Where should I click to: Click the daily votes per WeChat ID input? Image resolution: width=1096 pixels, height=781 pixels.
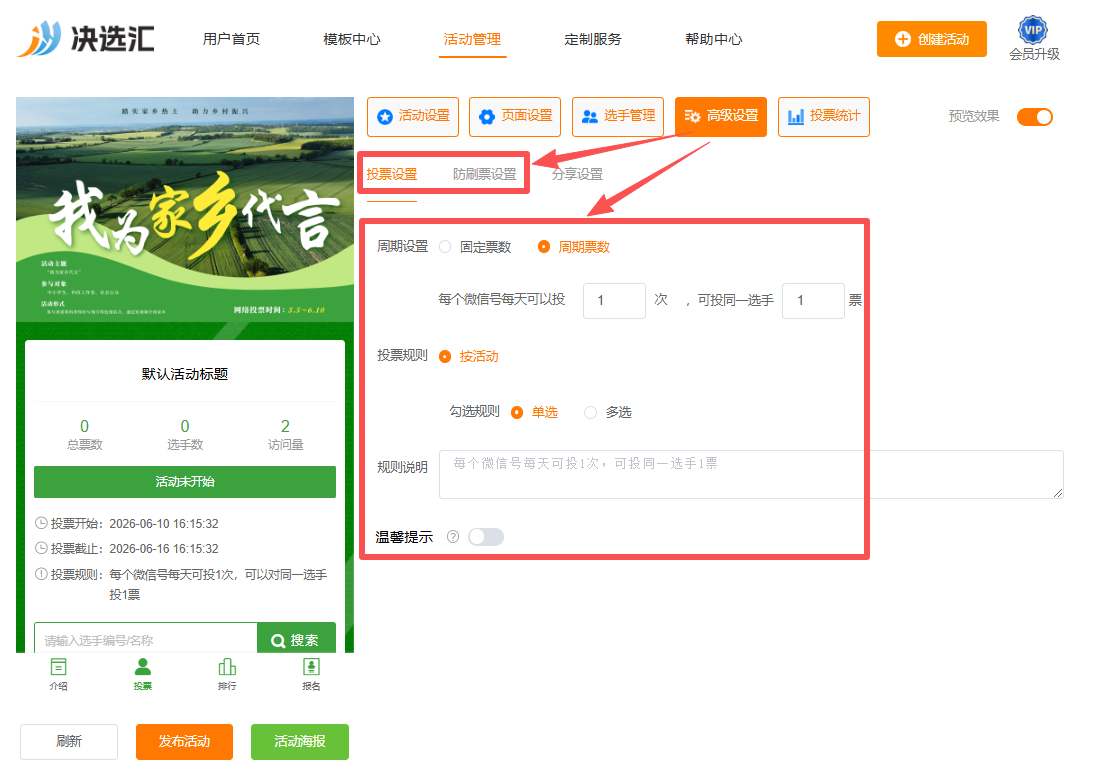(614, 301)
